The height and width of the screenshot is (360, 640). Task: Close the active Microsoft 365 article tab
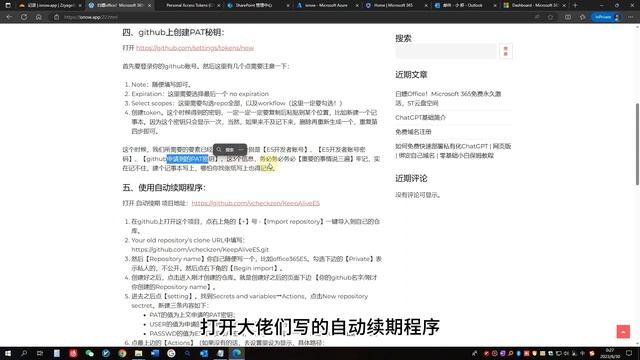[149, 5]
